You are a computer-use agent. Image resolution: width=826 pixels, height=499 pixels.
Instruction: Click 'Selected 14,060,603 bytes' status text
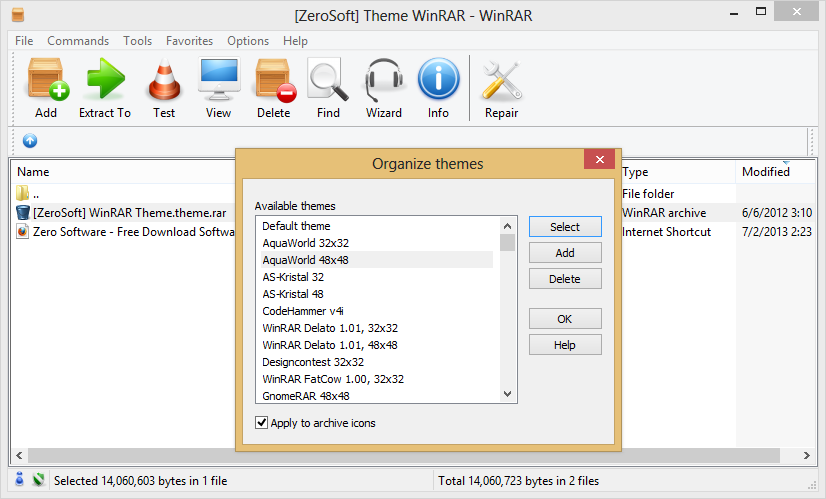tap(140, 481)
